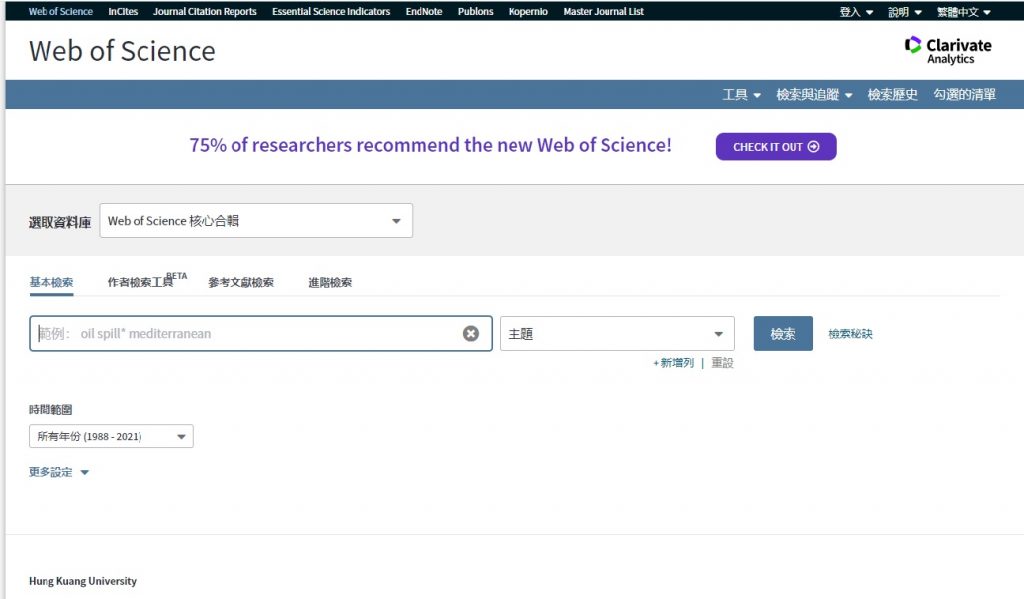The width and height of the screenshot is (1024, 599).
Task: Open the Publons link
Action: tap(475, 11)
